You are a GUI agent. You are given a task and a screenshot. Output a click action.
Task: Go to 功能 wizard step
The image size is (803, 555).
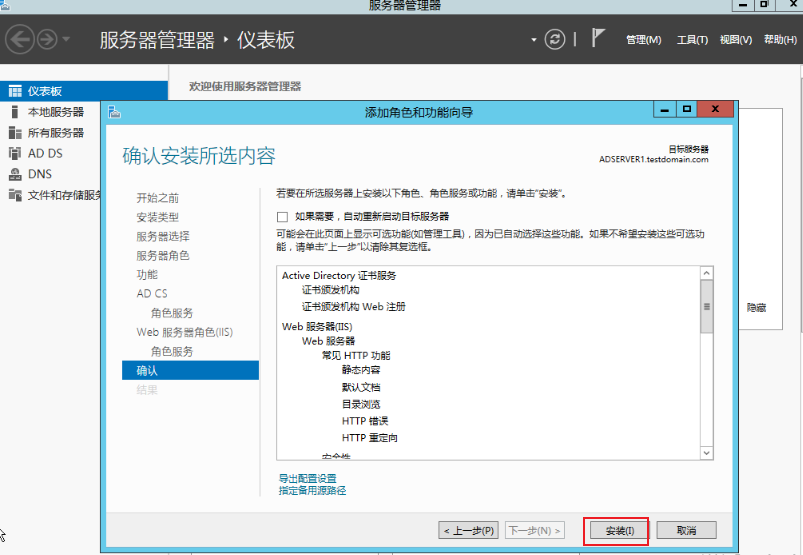pos(147,274)
